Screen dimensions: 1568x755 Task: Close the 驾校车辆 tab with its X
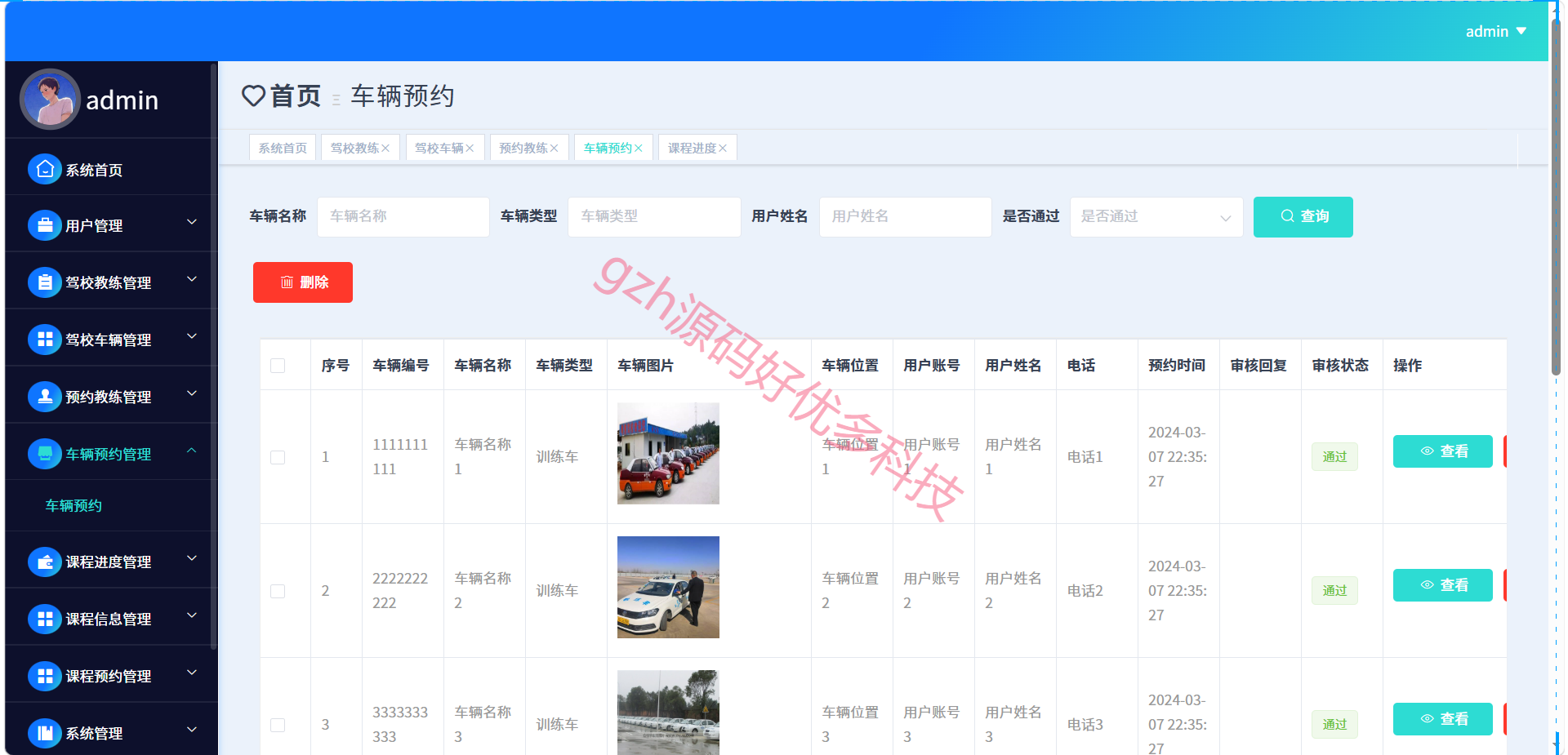pyautogui.click(x=470, y=148)
